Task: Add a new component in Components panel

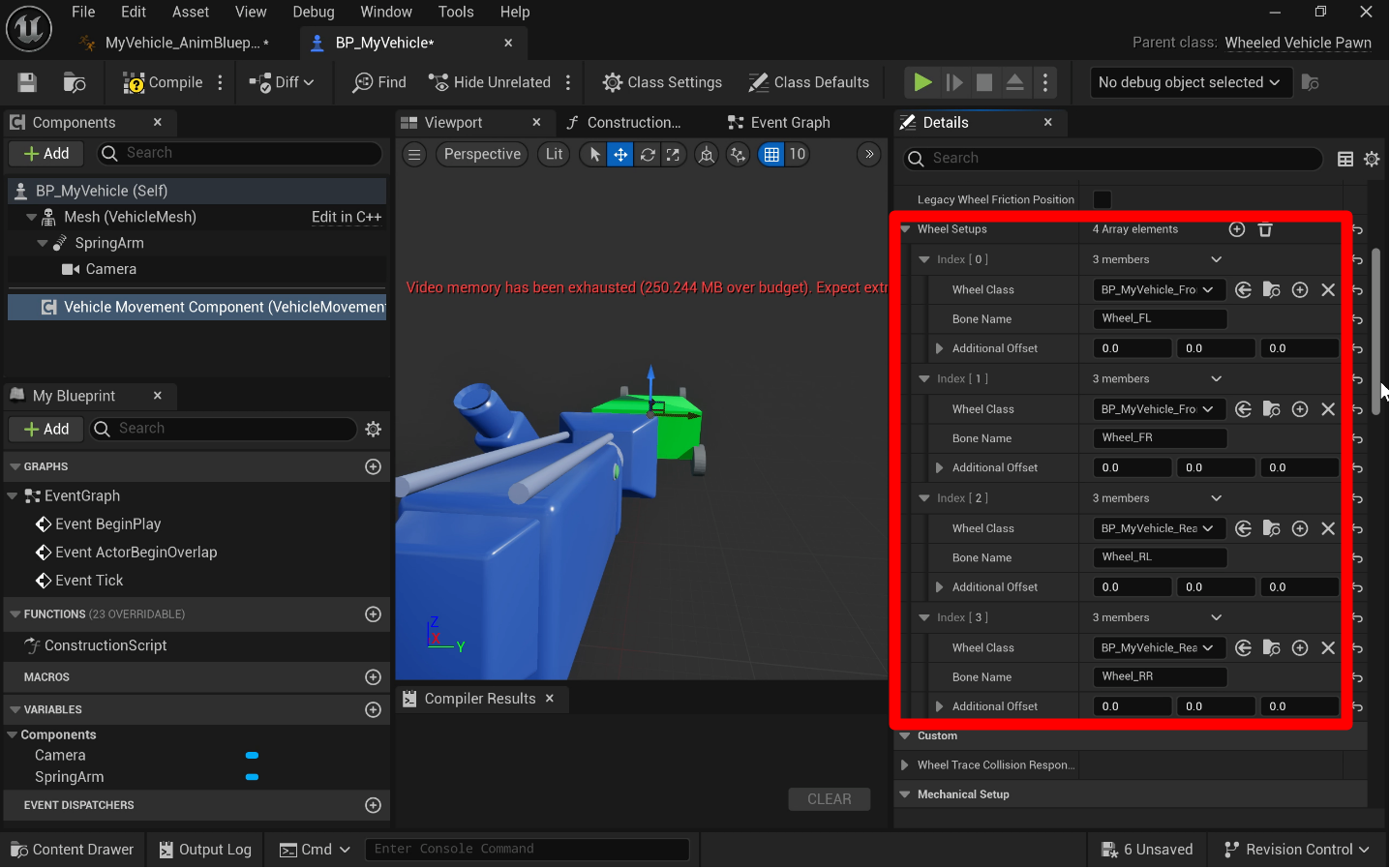Action: [x=46, y=153]
